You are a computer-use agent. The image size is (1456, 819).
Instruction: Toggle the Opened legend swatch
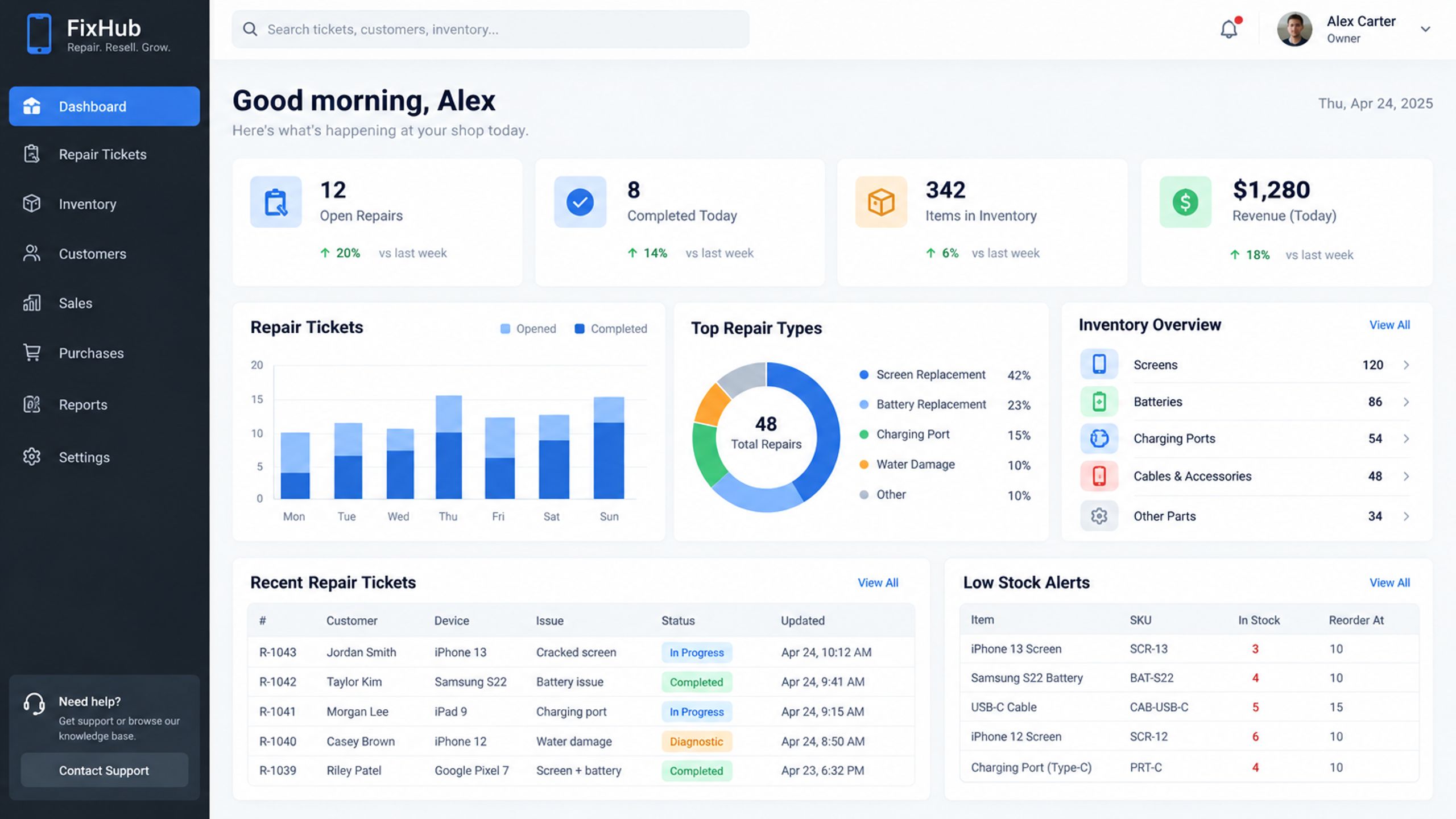505,329
